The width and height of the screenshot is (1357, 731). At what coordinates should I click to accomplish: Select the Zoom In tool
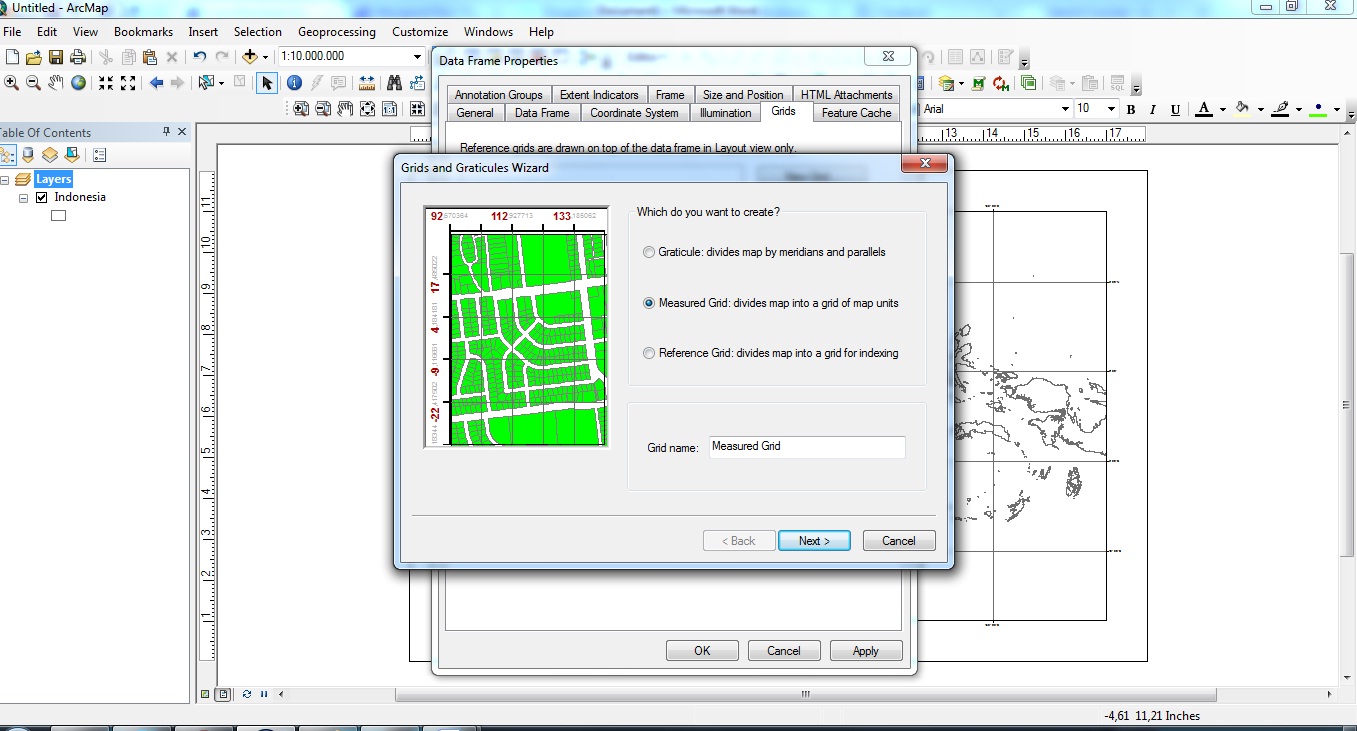coord(11,83)
